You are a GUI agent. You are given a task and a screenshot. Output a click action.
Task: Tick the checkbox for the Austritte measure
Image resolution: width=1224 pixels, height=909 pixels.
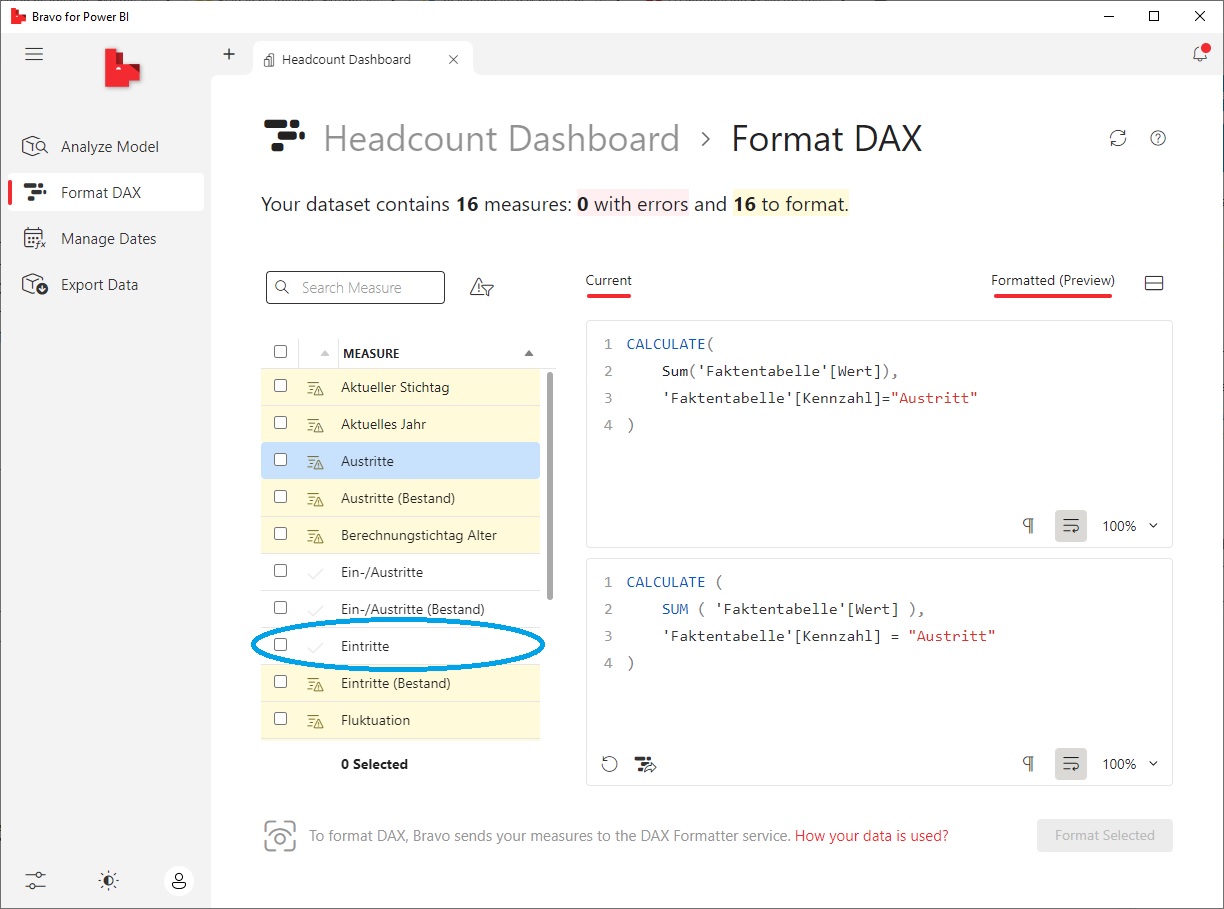coord(280,459)
